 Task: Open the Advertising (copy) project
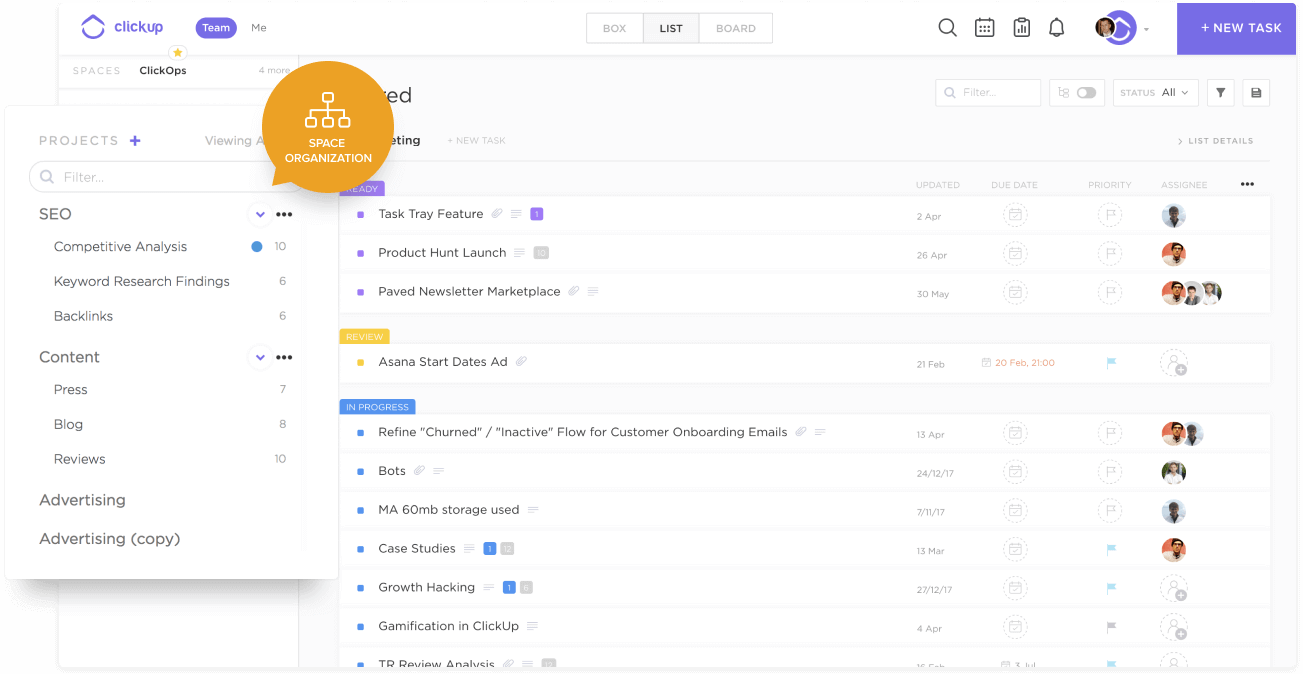pyautogui.click(x=109, y=539)
